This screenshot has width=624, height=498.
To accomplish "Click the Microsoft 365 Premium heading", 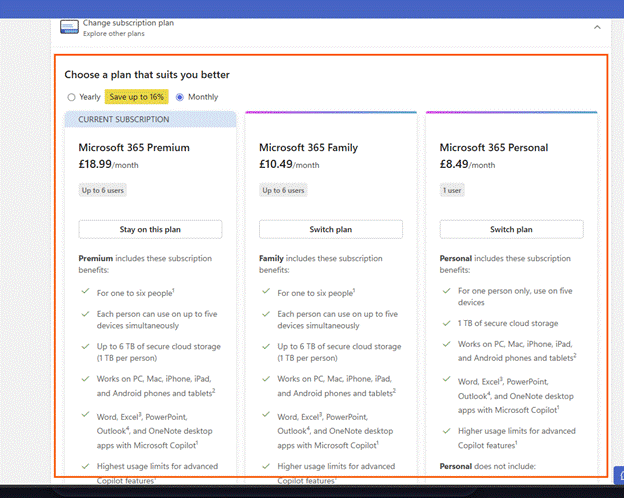I will point(134,148).
